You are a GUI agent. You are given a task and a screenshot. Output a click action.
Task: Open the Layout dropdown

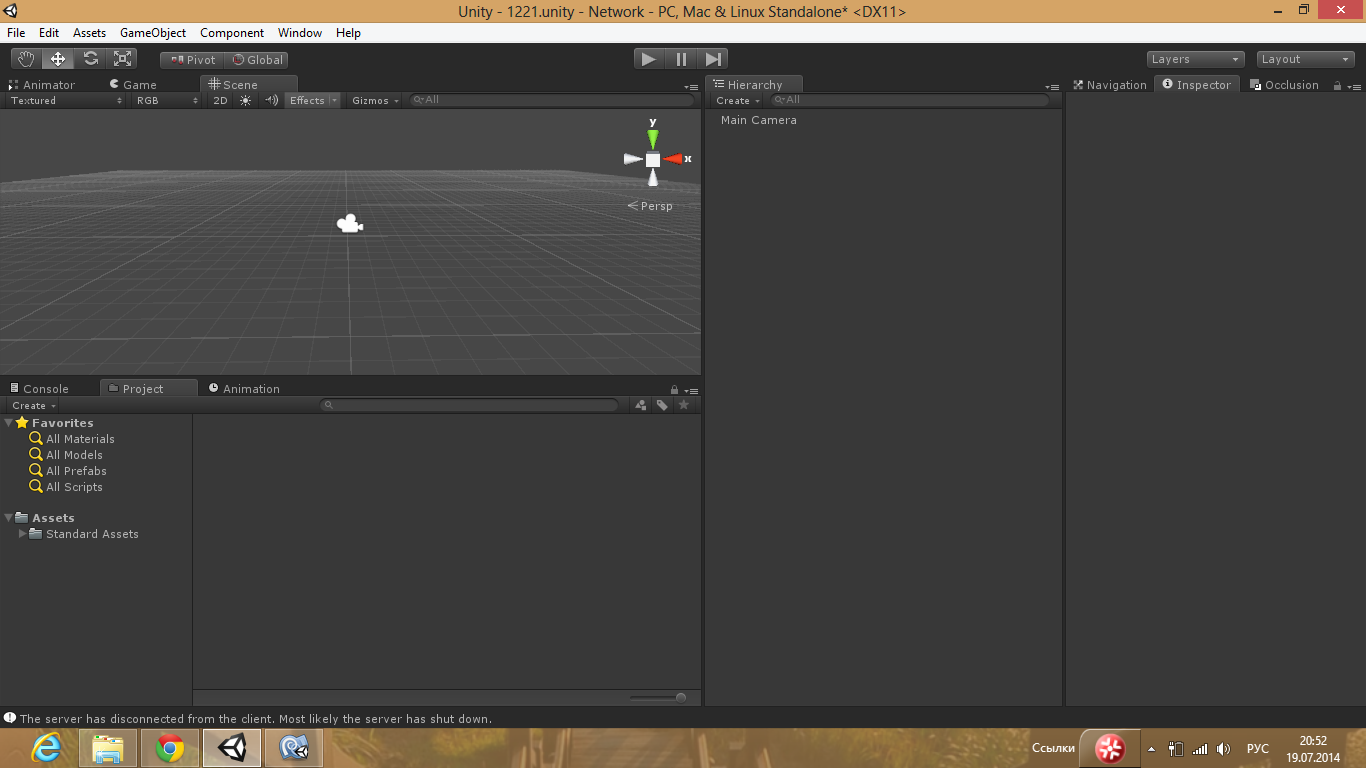click(x=1306, y=59)
